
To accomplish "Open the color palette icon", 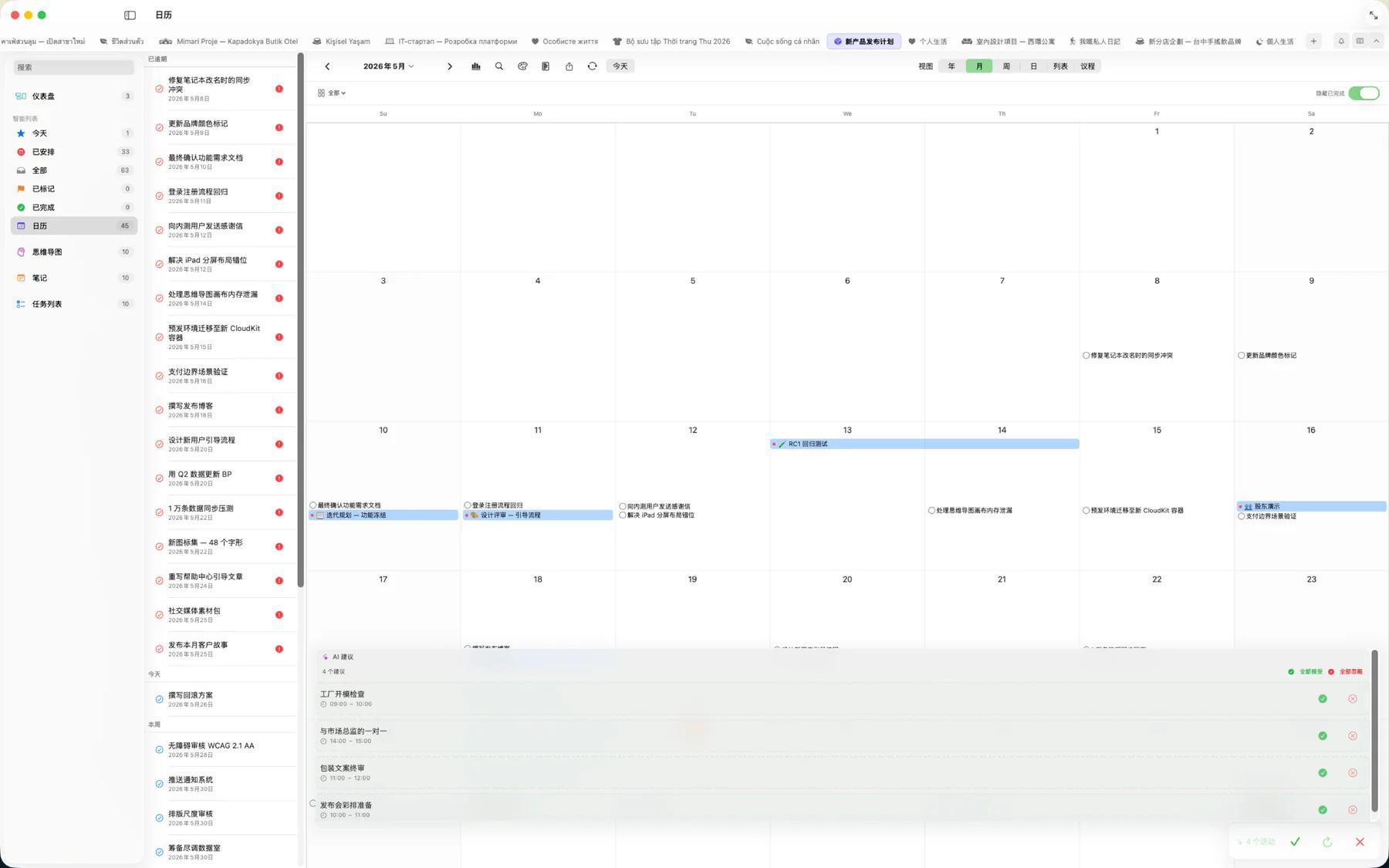I will point(522,66).
